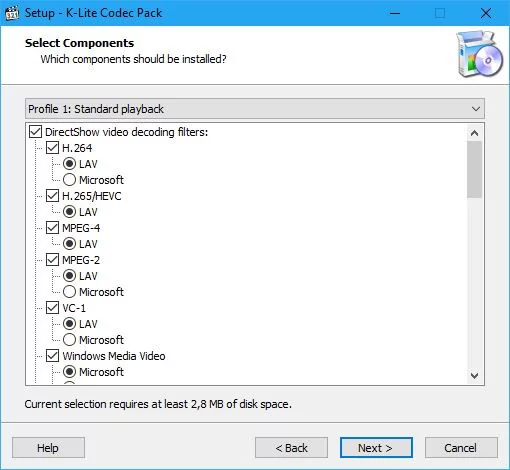
Task: Toggle the H.264 checkbox
Action: [x=52, y=148]
